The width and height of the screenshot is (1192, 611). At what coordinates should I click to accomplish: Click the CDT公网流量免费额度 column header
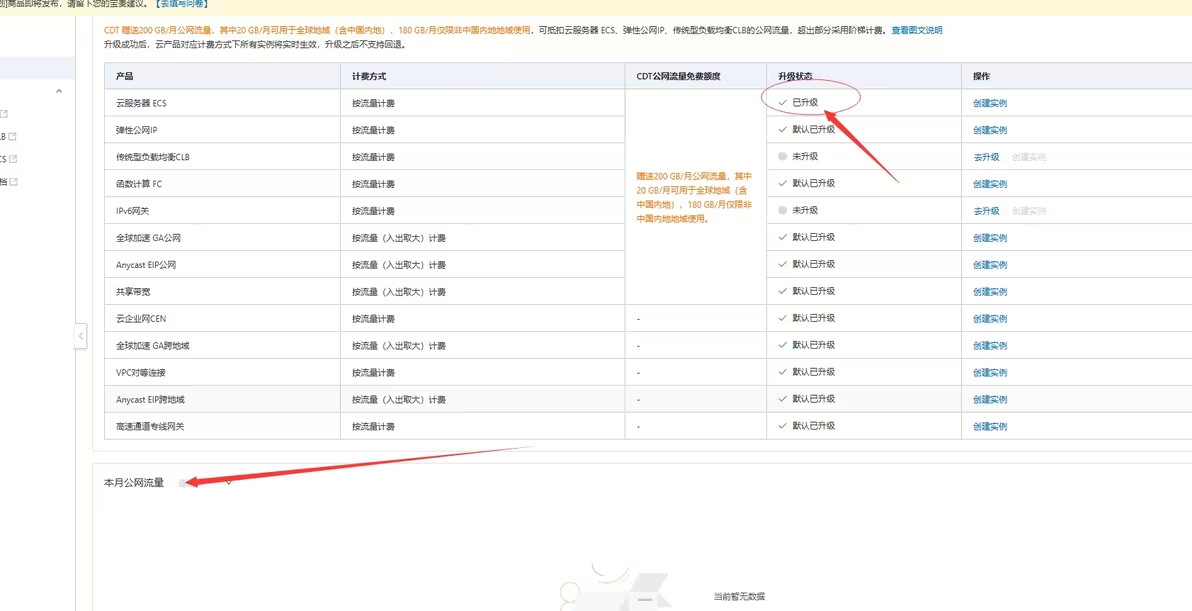pos(696,77)
